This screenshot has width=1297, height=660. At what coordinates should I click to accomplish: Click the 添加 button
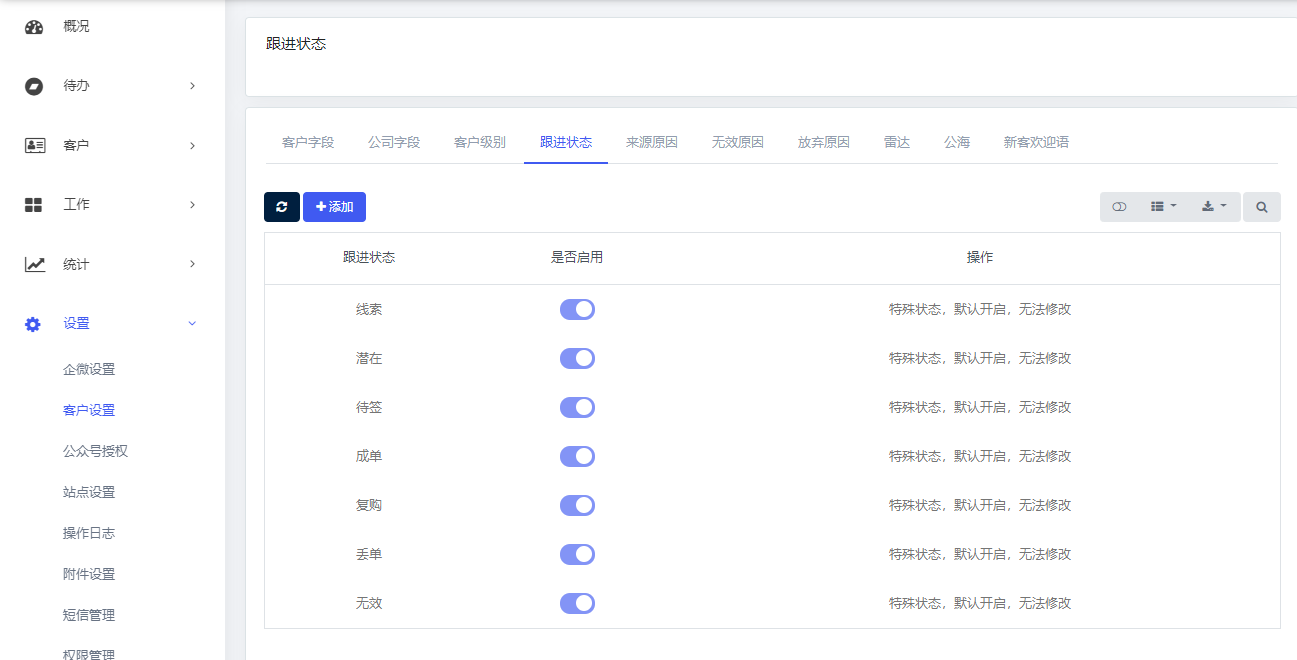334,207
